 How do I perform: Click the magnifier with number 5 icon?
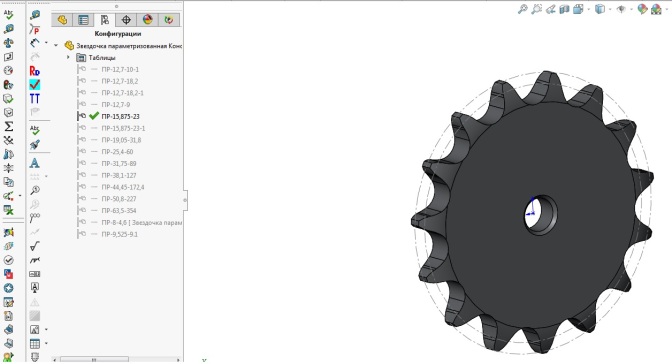point(35,190)
